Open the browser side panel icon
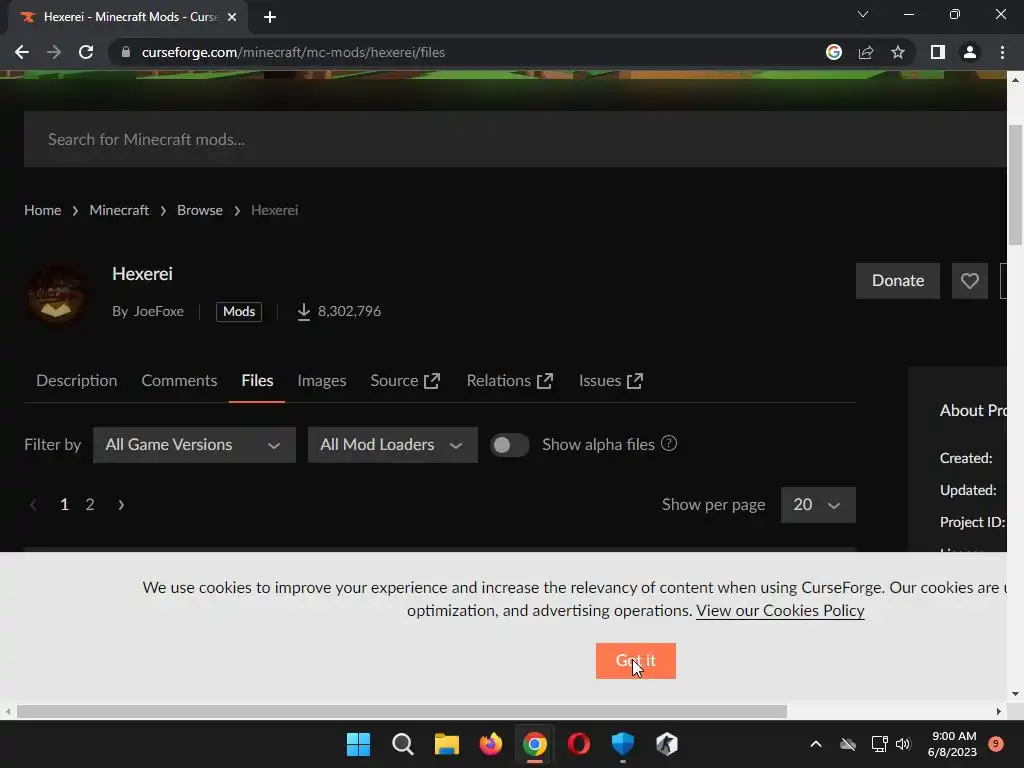This screenshot has width=1024, height=768. (938, 52)
